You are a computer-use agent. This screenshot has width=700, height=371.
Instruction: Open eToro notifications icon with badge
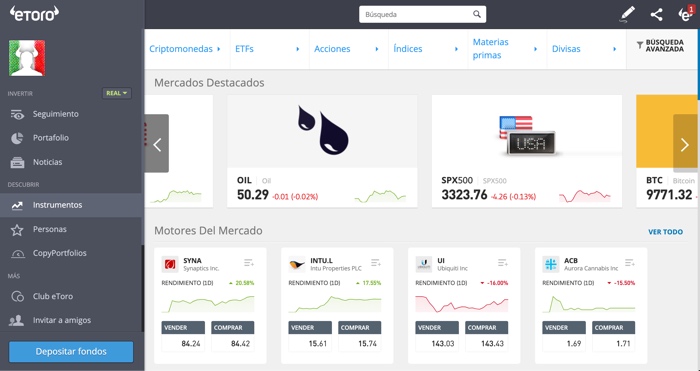point(685,13)
